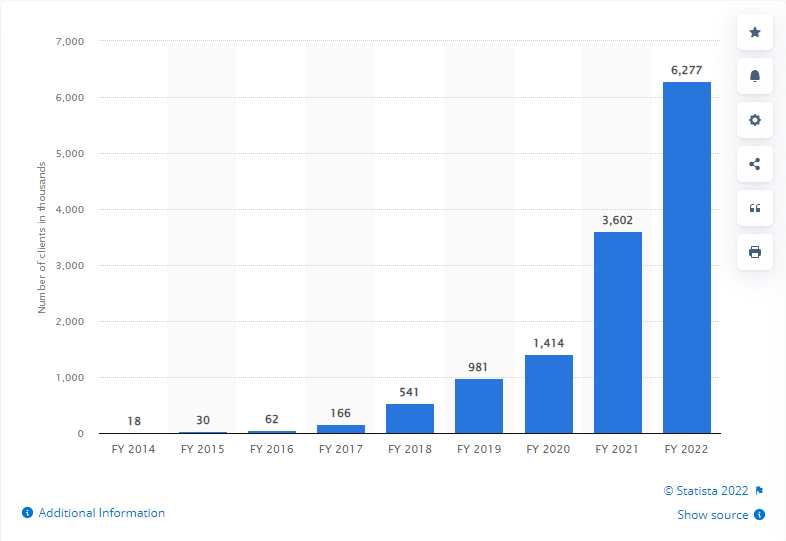Click the 7,000 y-axis tick label
Screen dimensions: 786x541
[70, 42]
